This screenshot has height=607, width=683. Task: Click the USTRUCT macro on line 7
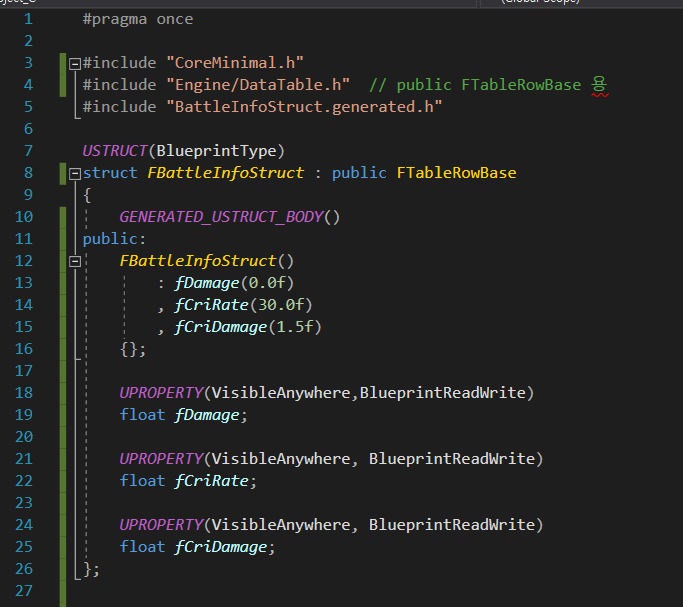115,151
